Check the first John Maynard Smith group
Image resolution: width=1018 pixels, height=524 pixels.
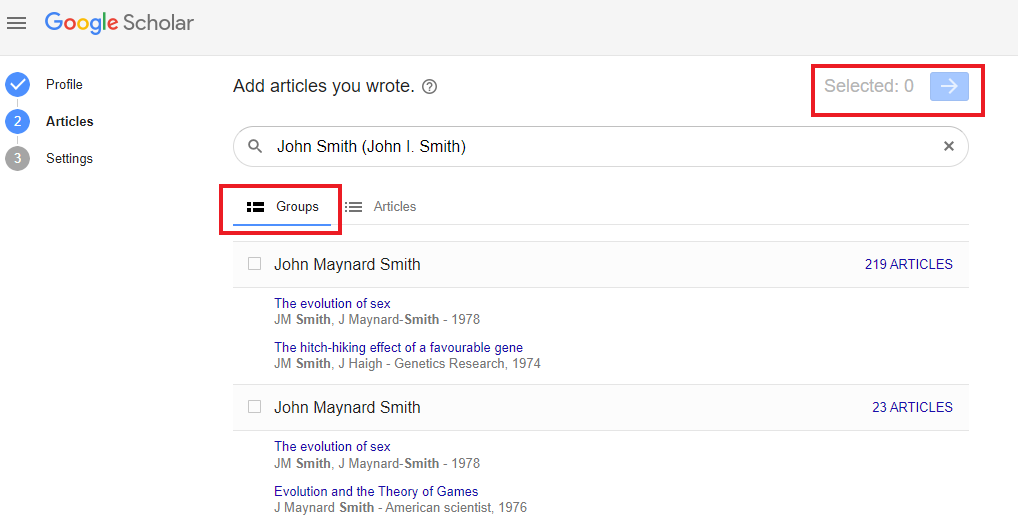pos(254,264)
